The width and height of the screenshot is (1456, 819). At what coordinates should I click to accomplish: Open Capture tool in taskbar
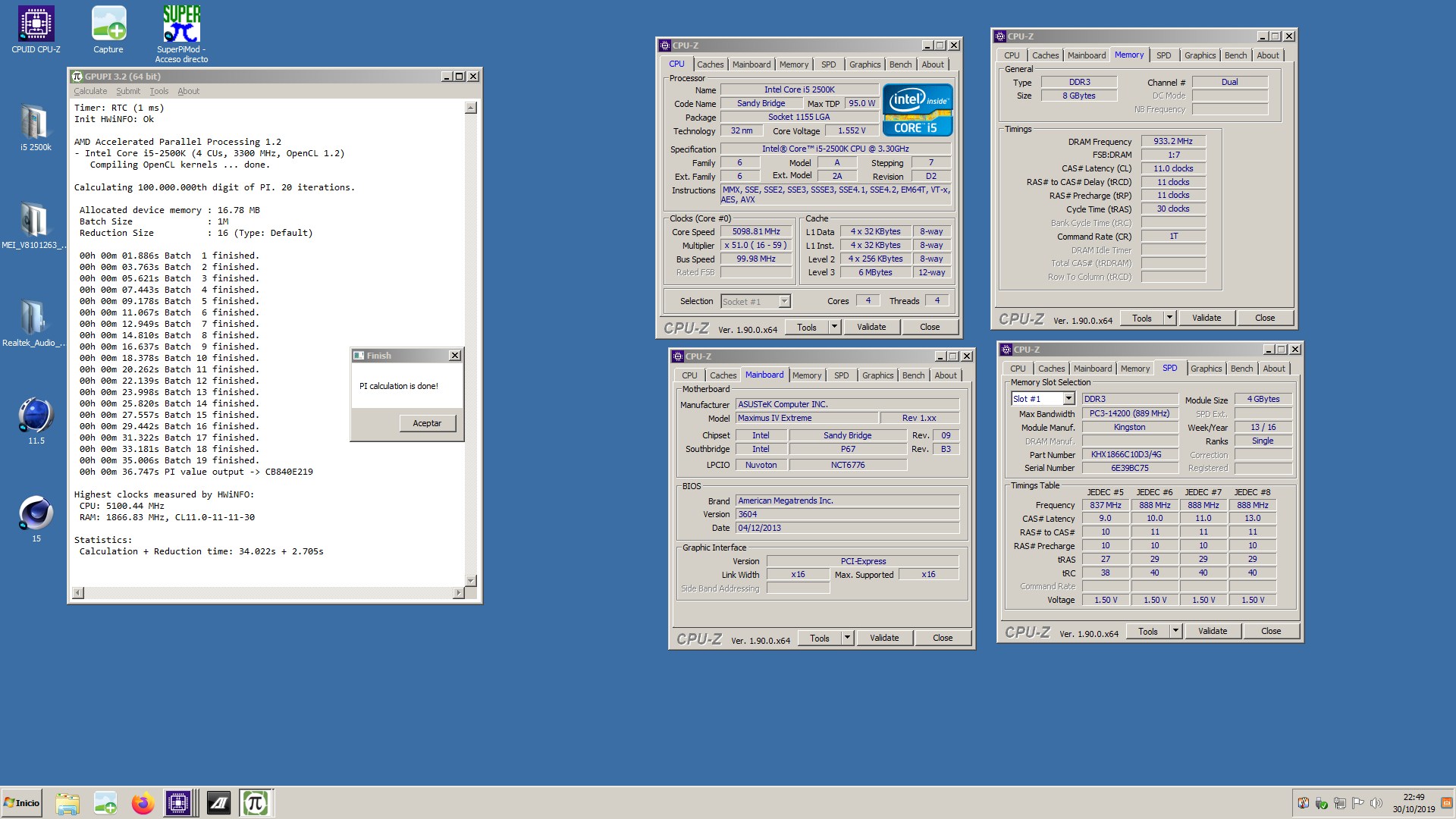[105, 803]
